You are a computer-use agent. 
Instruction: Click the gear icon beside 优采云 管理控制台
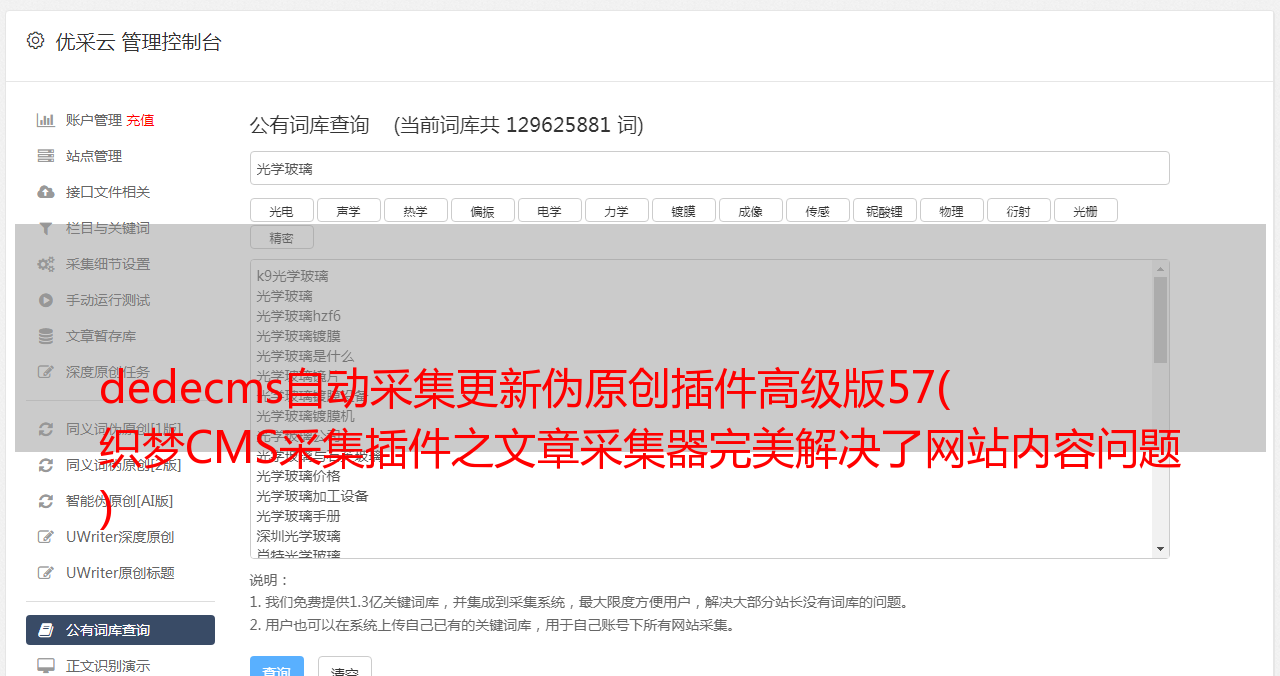[x=36, y=41]
